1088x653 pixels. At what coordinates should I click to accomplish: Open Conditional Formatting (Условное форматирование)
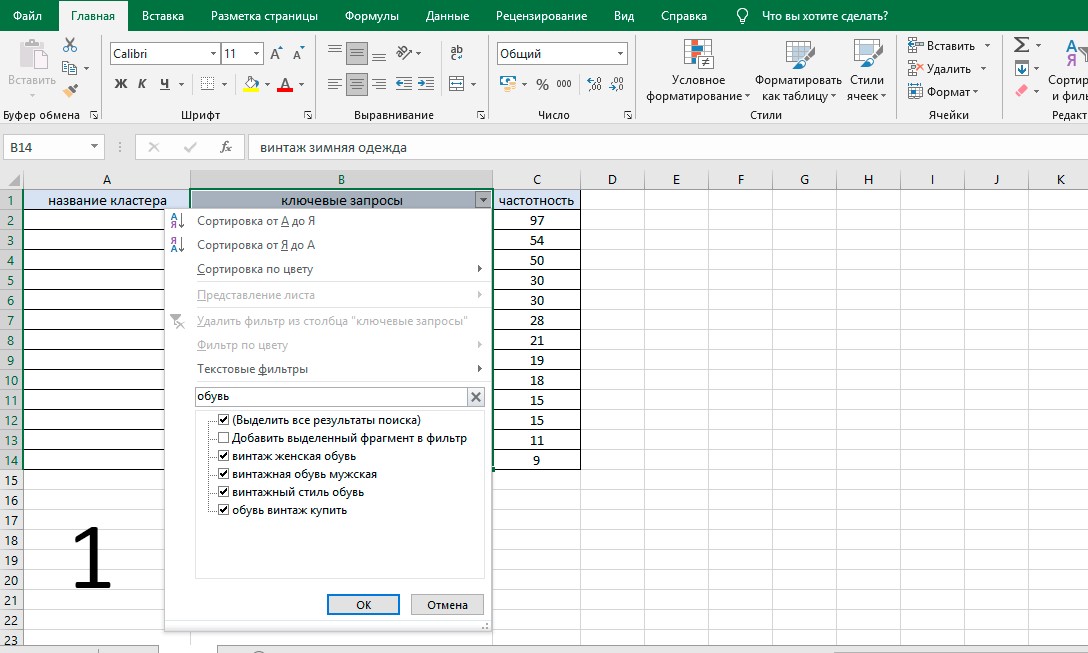tap(698, 70)
